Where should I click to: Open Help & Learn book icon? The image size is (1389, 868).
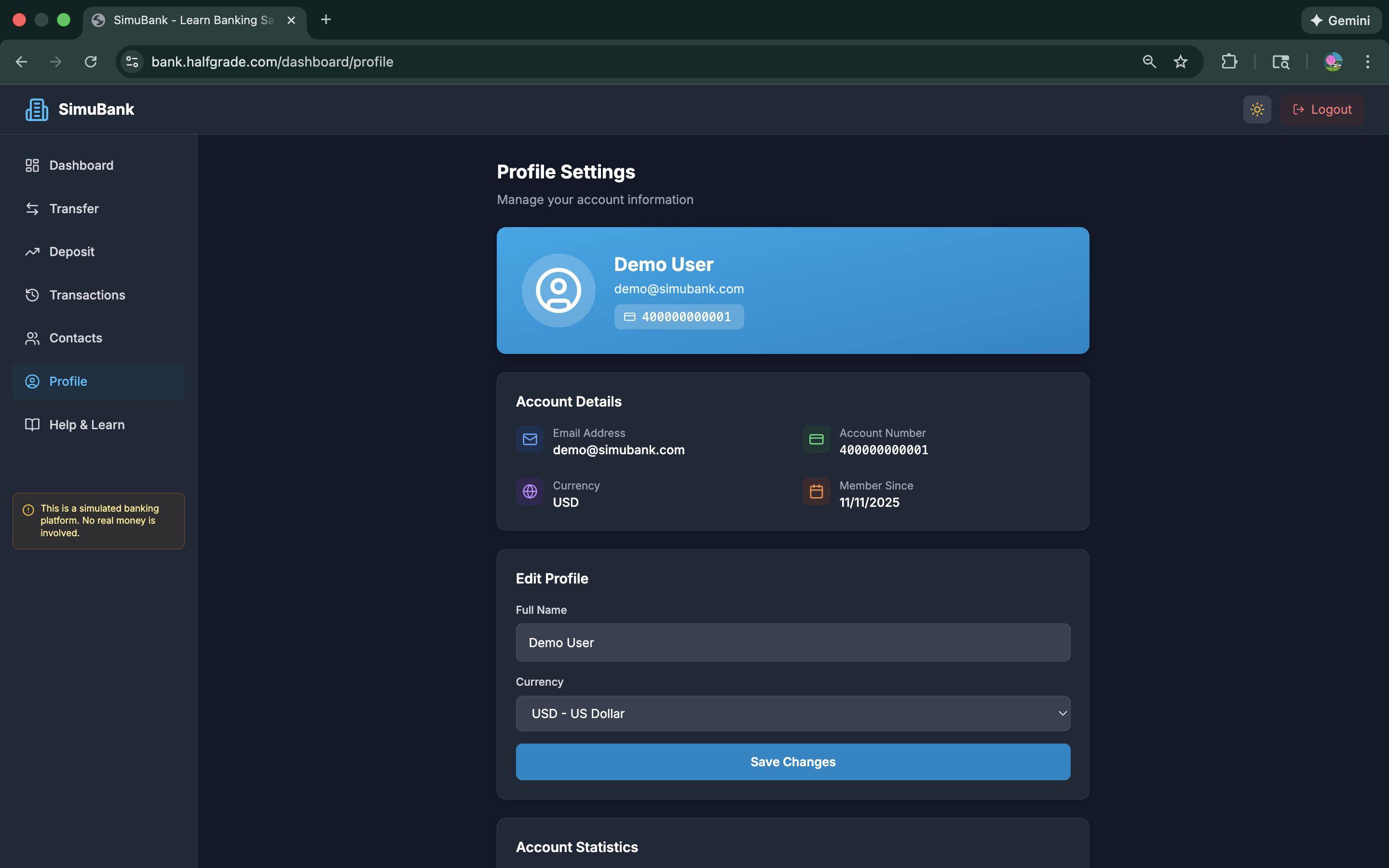tap(32, 425)
